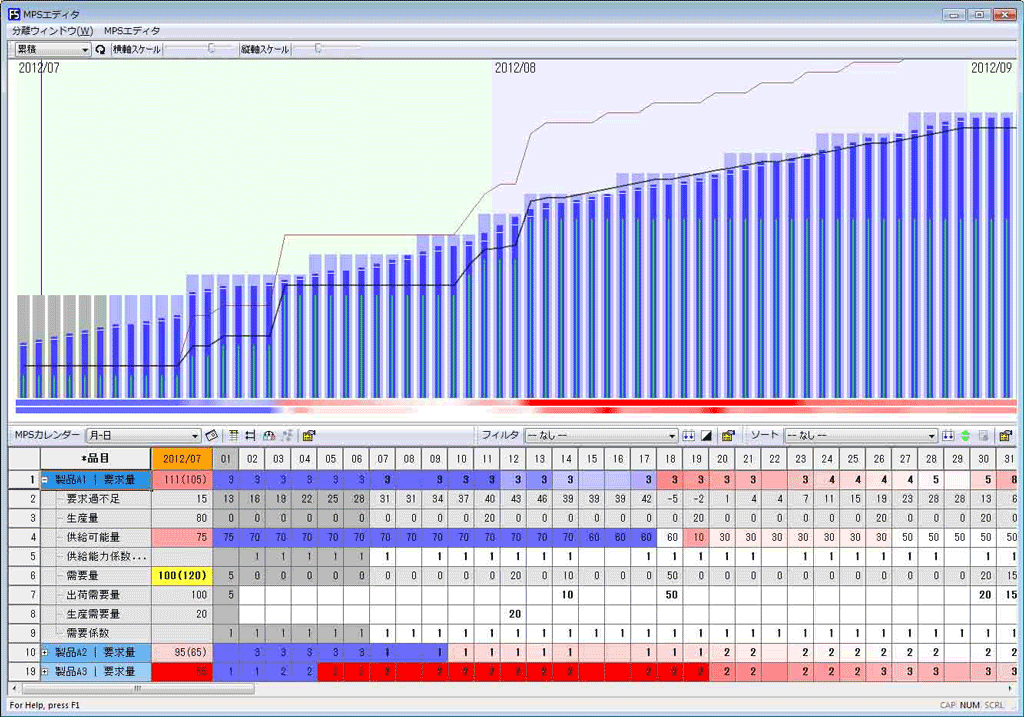Click the 2012/08 label on the chart
The height and width of the screenshot is (717, 1024).
click(x=515, y=68)
